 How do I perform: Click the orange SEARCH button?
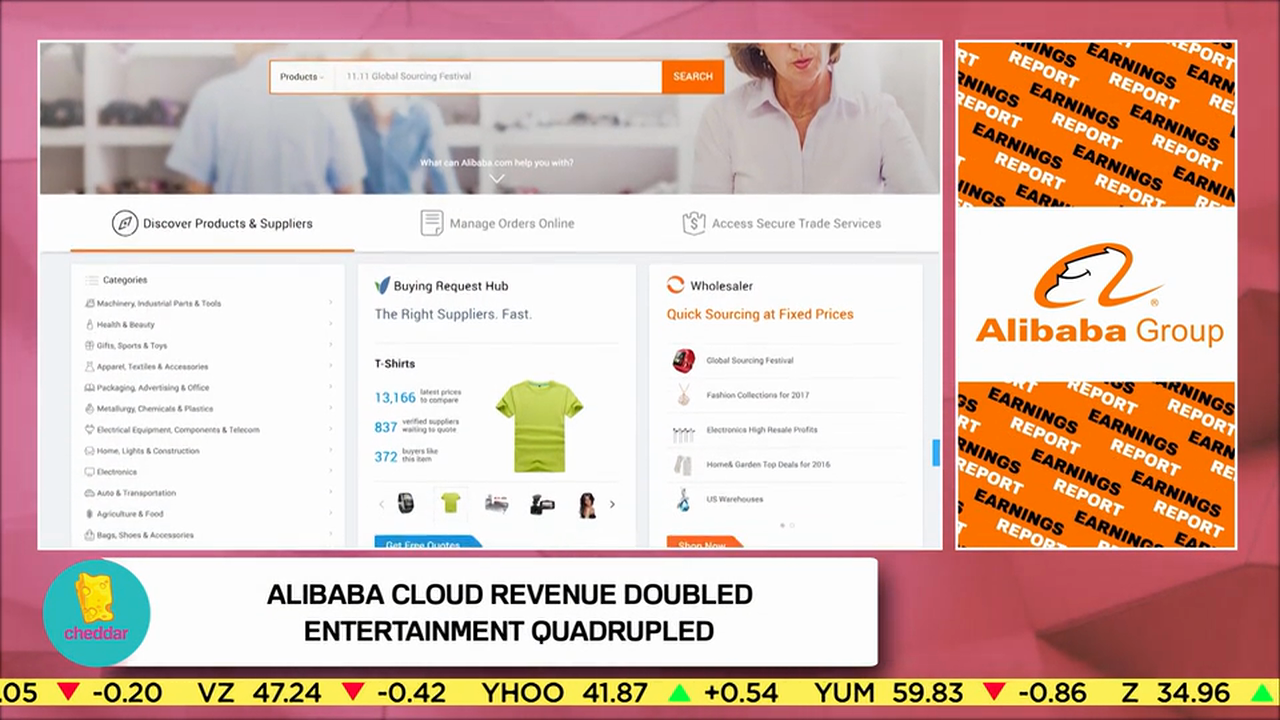click(x=693, y=77)
